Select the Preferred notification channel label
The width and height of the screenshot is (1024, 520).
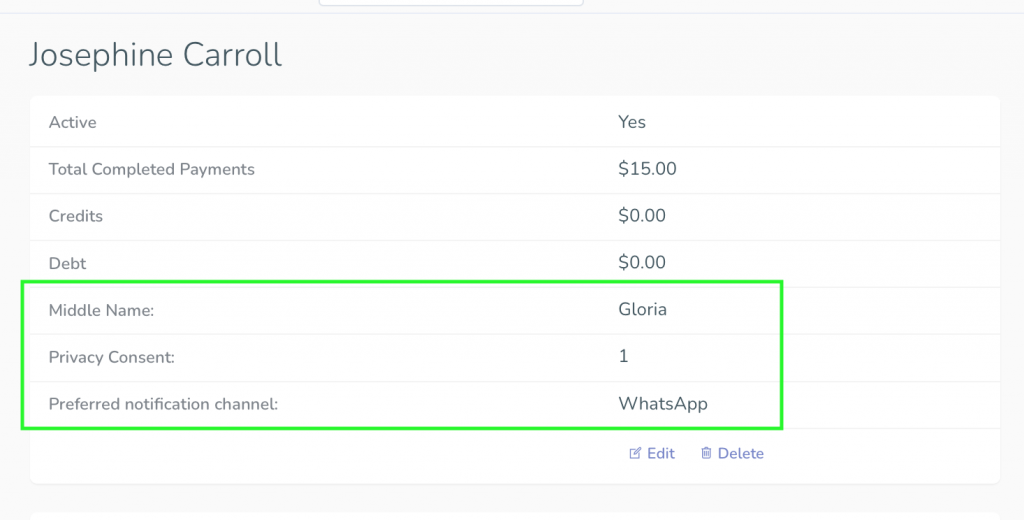pos(163,404)
